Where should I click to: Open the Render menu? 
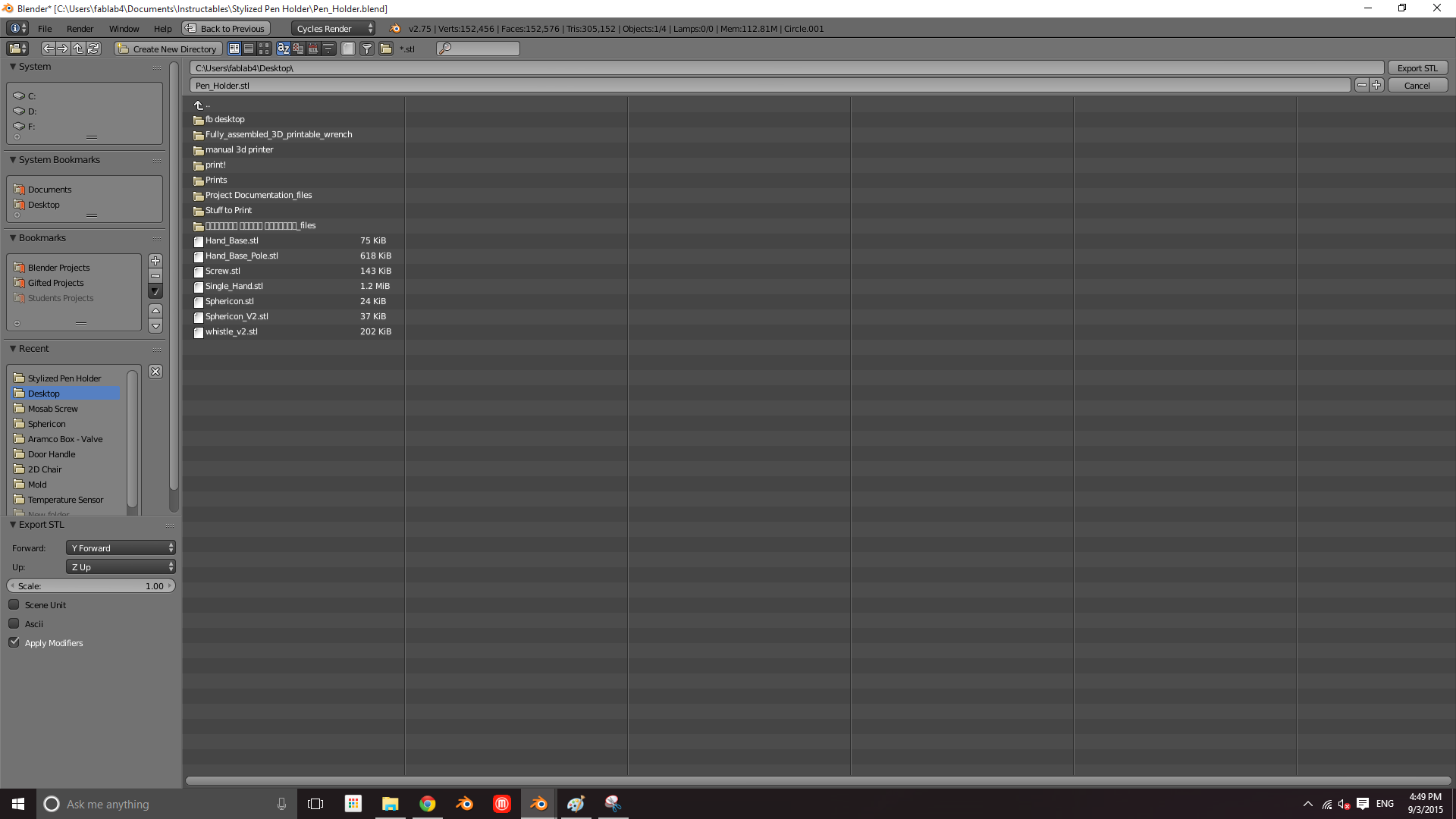pos(80,28)
